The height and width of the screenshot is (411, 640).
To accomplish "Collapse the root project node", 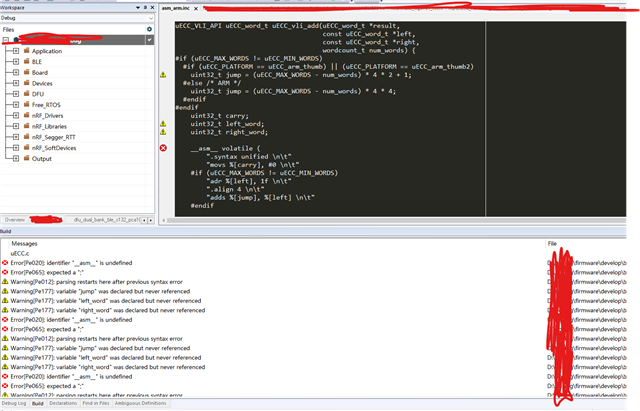I will click(6, 41).
